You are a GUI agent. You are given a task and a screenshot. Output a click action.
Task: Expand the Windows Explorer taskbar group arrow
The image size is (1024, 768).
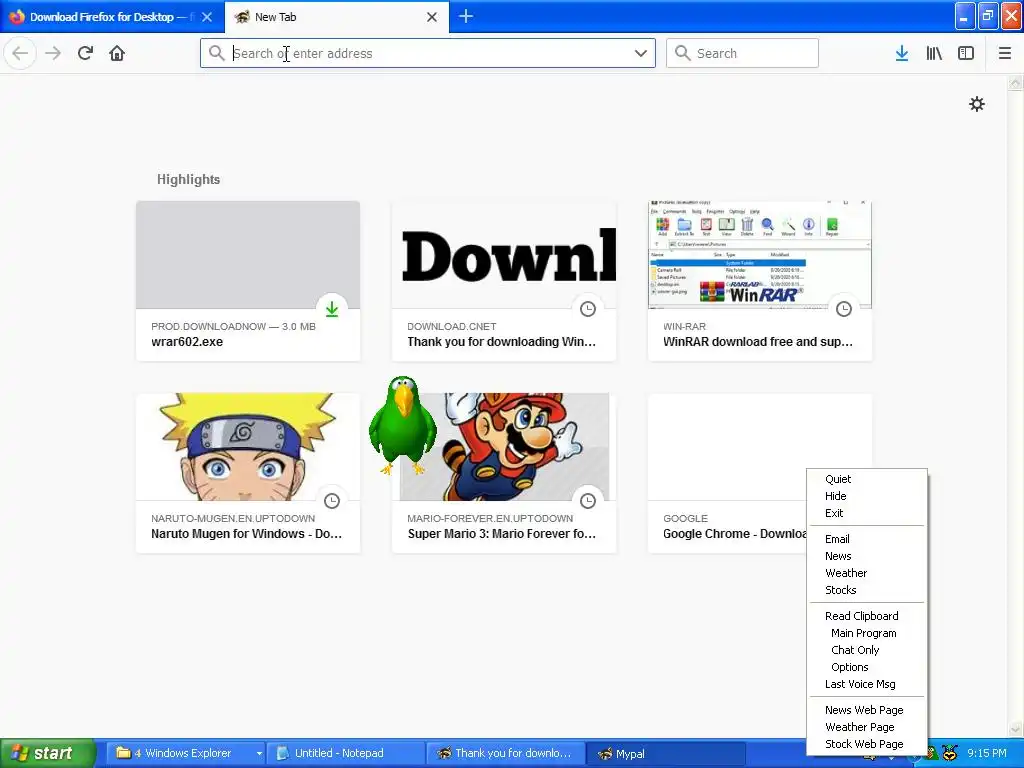(x=259, y=753)
